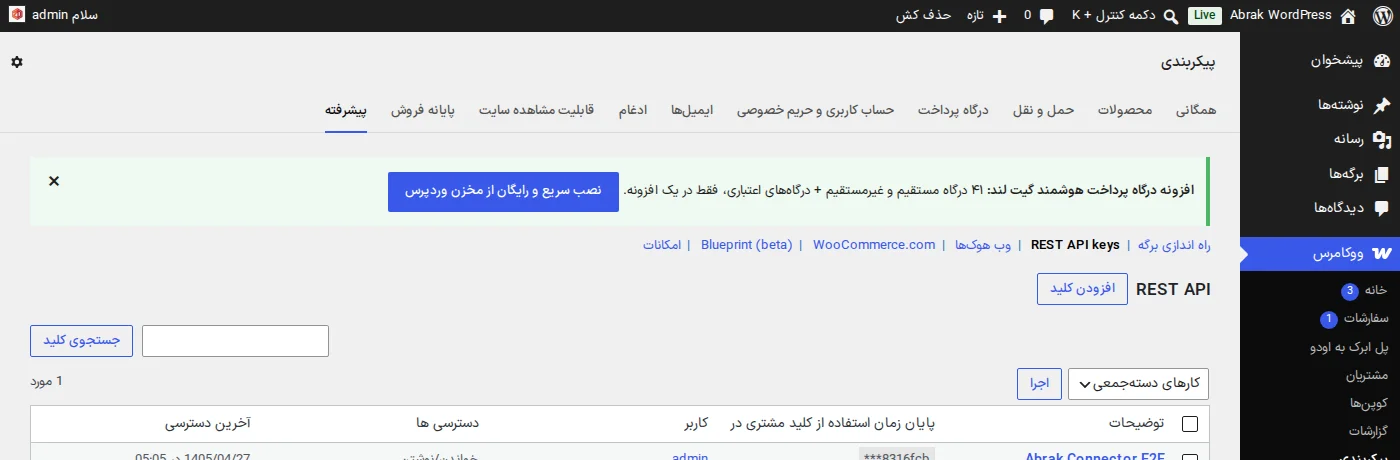Open خانه submenu under WooCommerce
The height and width of the screenshot is (460, 1400).
[1375, 291]
